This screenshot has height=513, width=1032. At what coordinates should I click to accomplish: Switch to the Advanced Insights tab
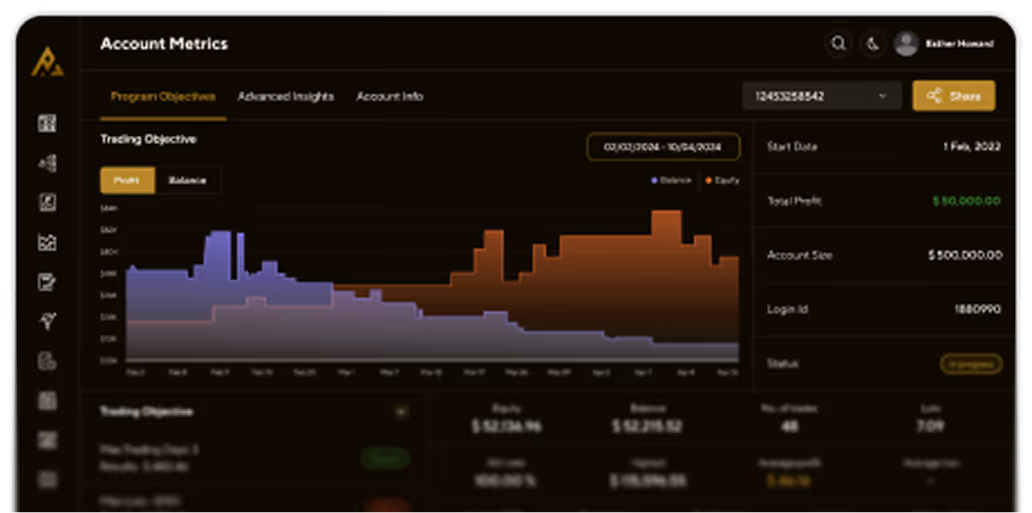click(x=285, y=97)
